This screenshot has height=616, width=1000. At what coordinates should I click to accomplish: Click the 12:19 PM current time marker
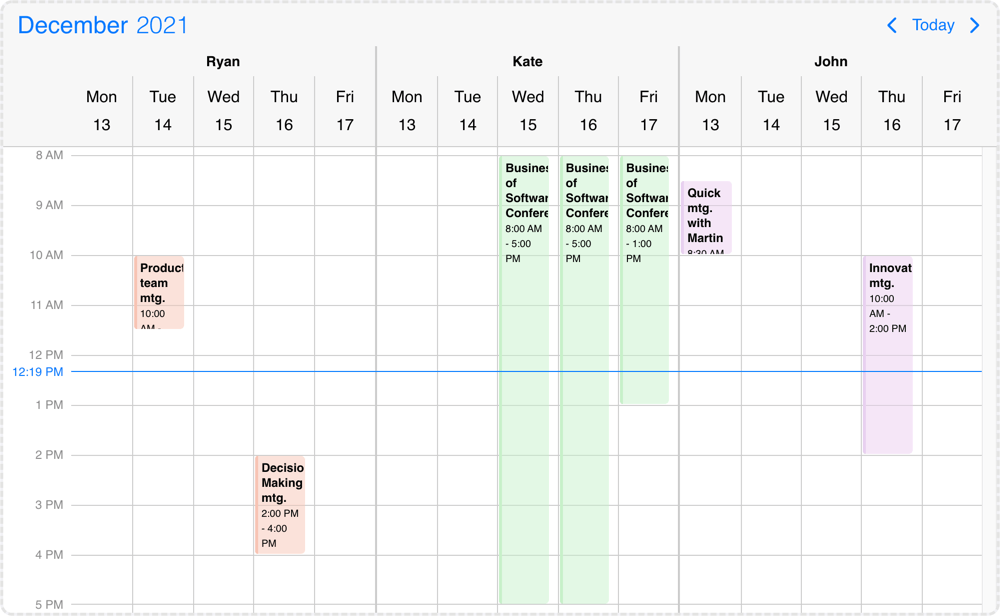[x=38, y=372]
